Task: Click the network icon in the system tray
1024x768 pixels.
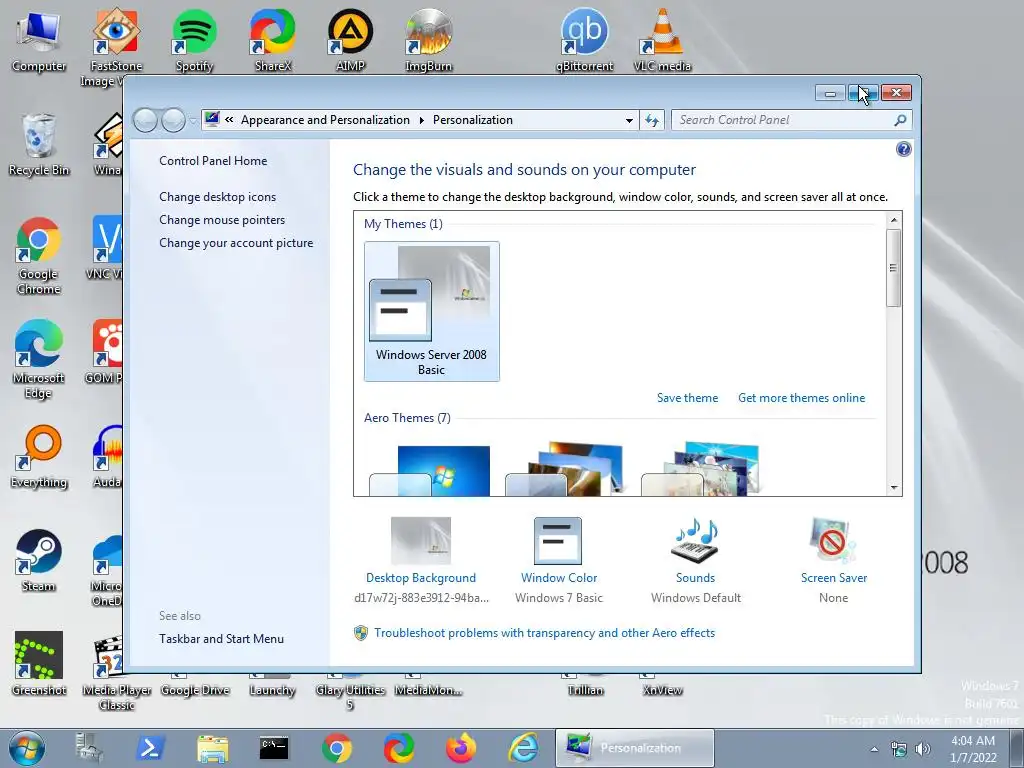Action: (899, 749)
